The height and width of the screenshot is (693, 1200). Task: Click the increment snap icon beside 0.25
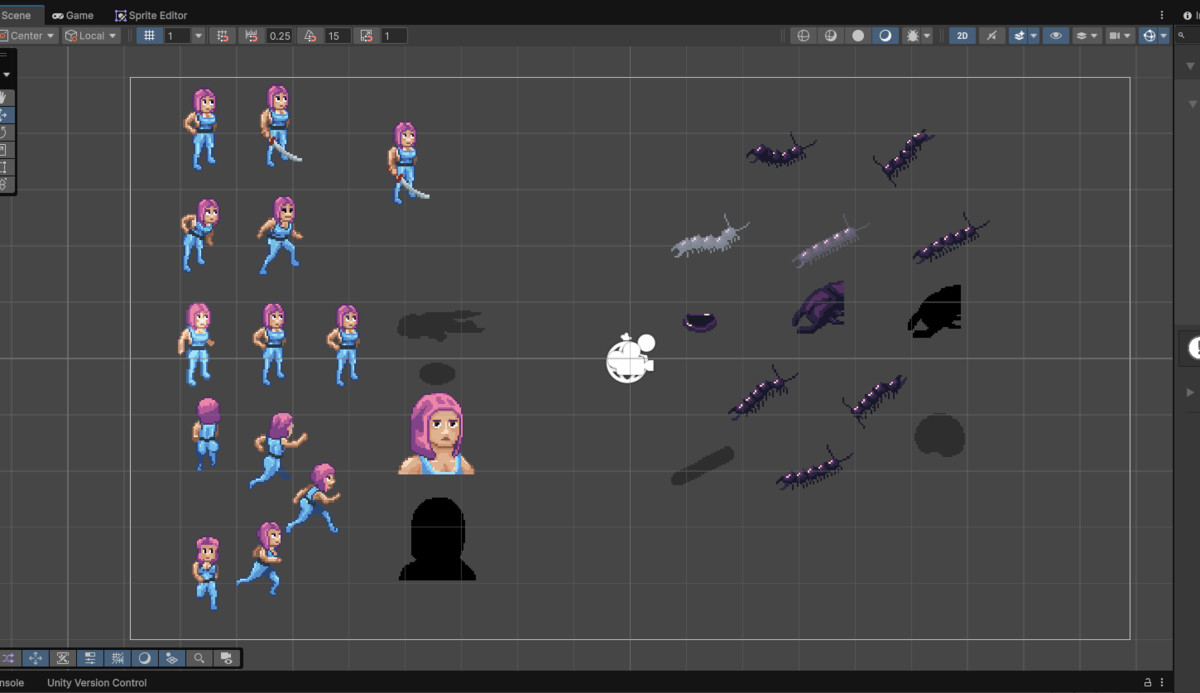coord(251,36)
